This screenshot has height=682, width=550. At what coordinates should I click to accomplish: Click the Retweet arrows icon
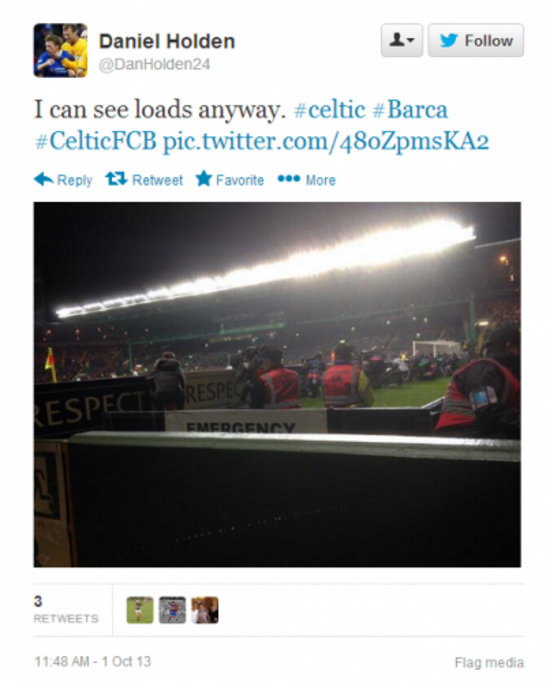pyautogui.click(x=116, y=179)
